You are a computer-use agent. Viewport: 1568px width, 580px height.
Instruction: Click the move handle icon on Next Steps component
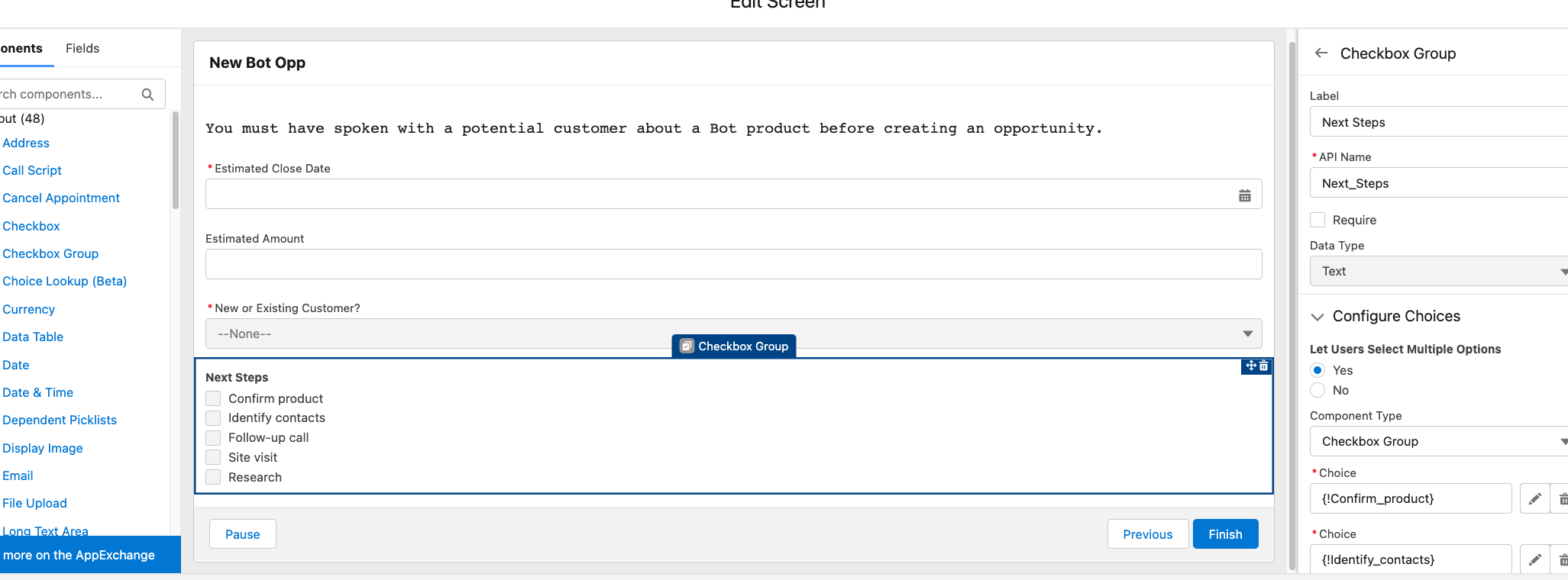tap(1251, 366)
